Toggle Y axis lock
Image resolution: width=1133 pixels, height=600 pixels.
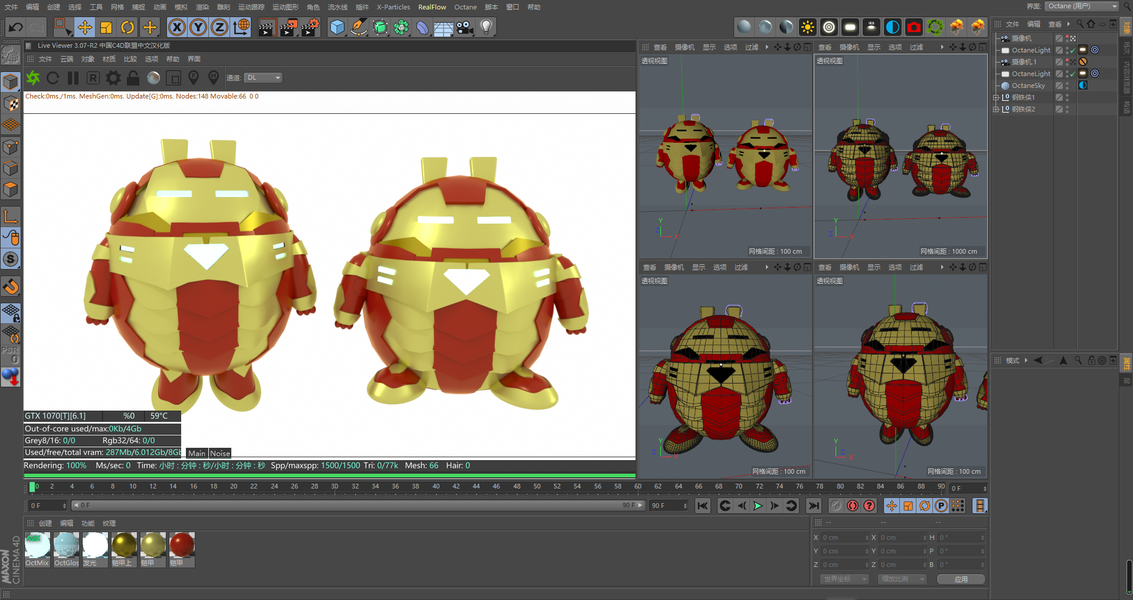point(198,27)
